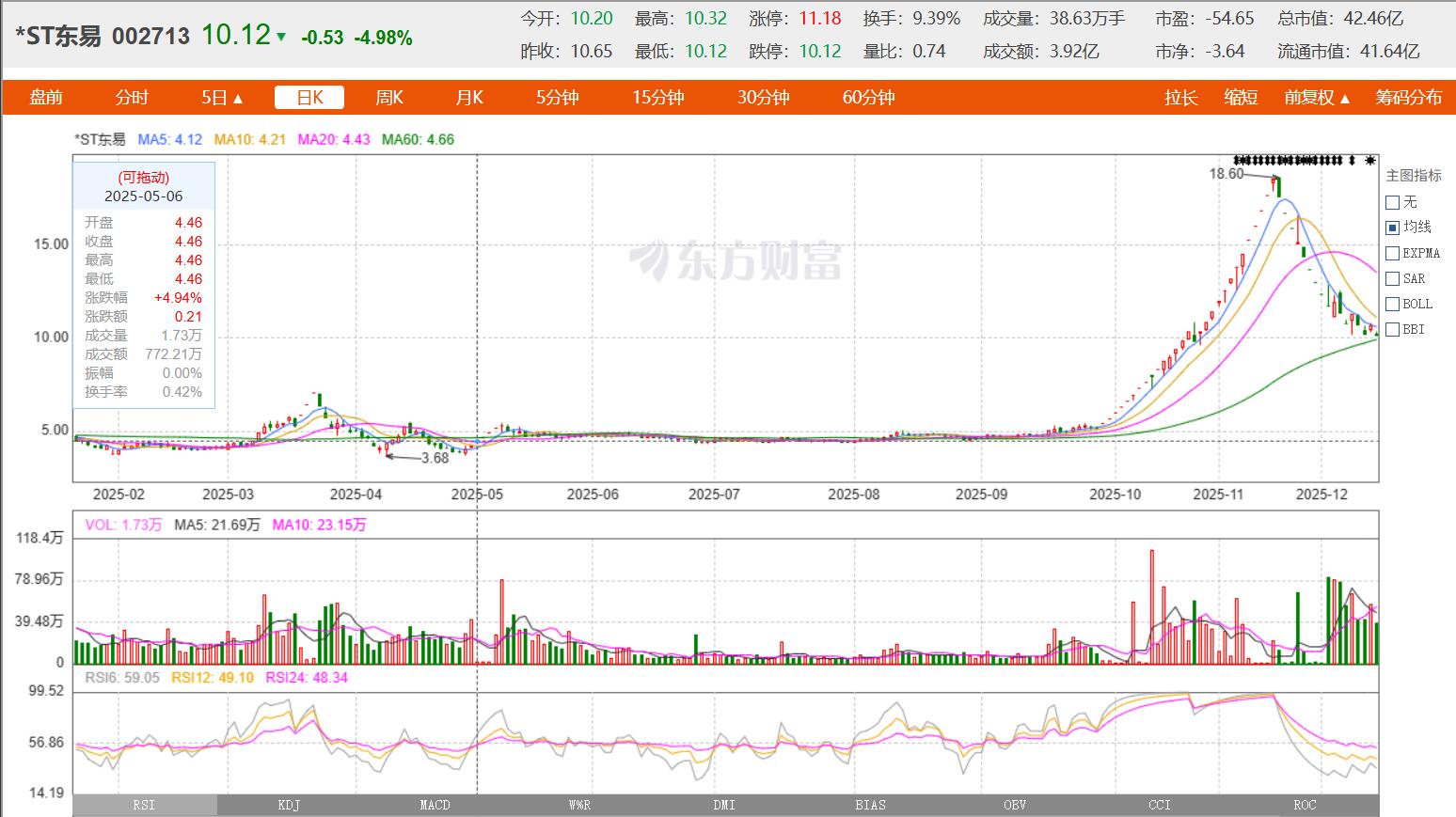1456x817 pixels.
Task: Click 拉长 to stretch the chart
Action: coord(1180,97)
